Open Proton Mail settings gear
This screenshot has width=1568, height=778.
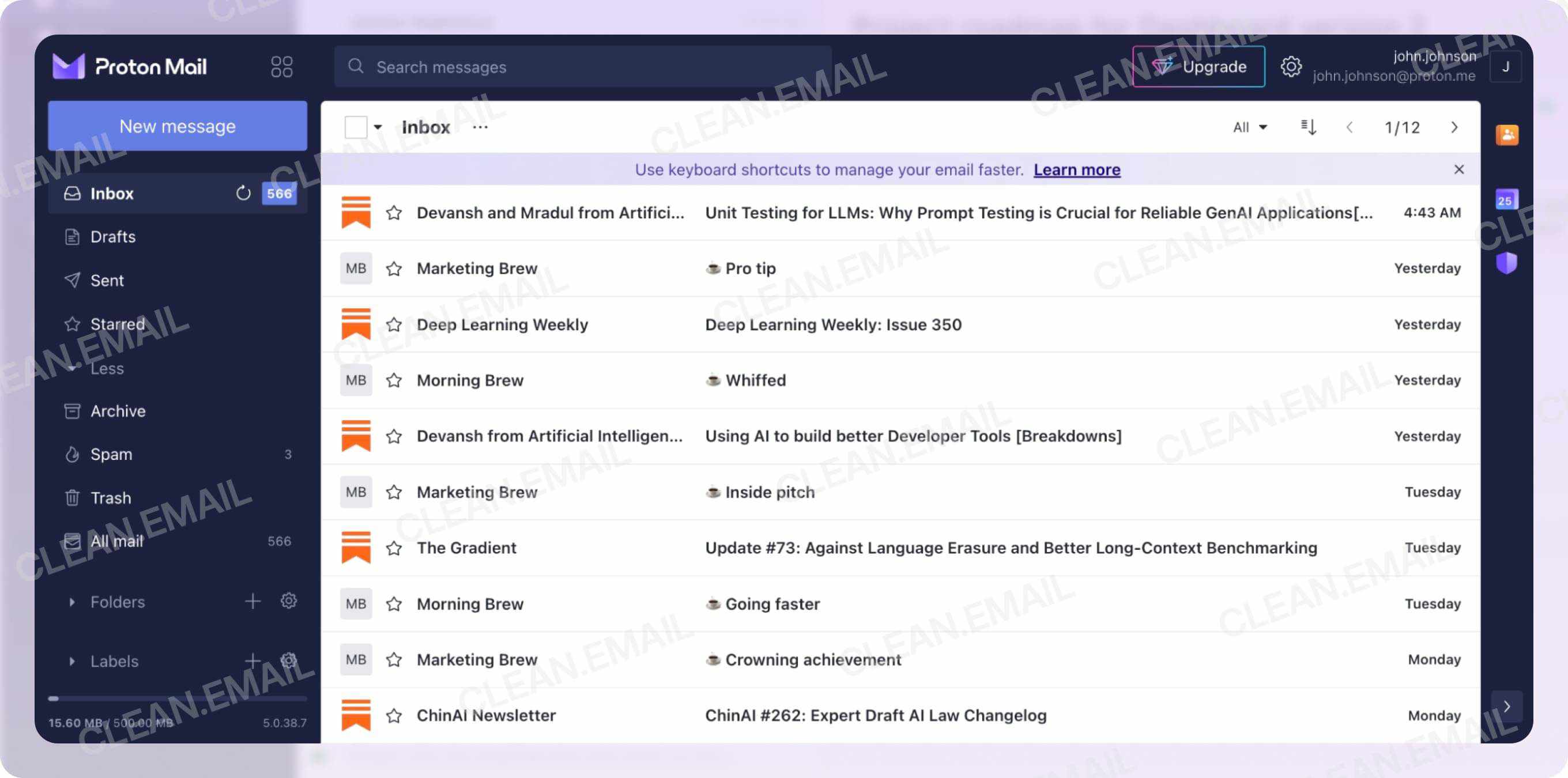[x=1291, y=67]
